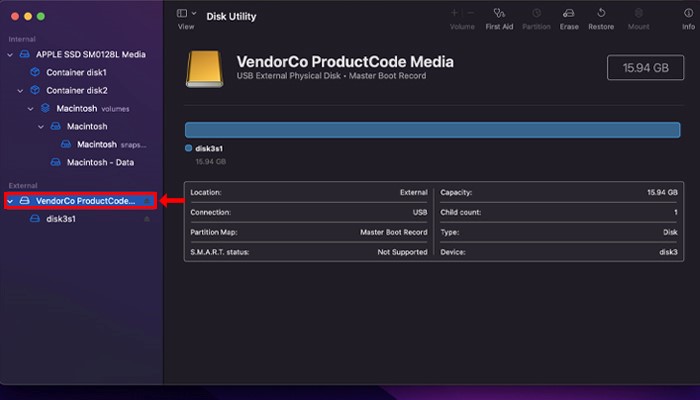Click the Erase toolbar icon
Screen dimensions: 700x400
(x=569, y=14)
